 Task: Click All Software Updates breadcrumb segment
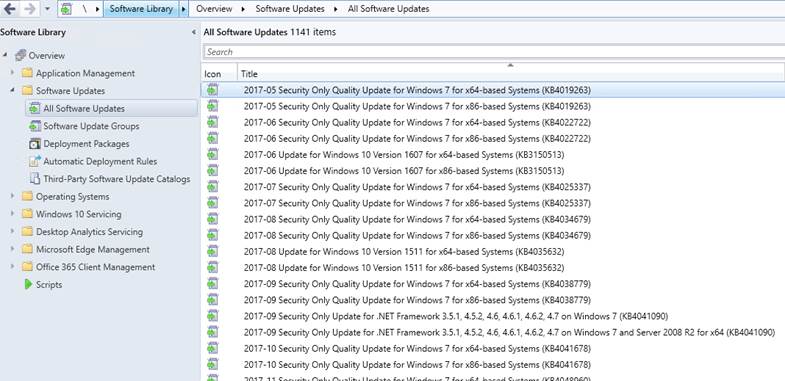point(388,9)
